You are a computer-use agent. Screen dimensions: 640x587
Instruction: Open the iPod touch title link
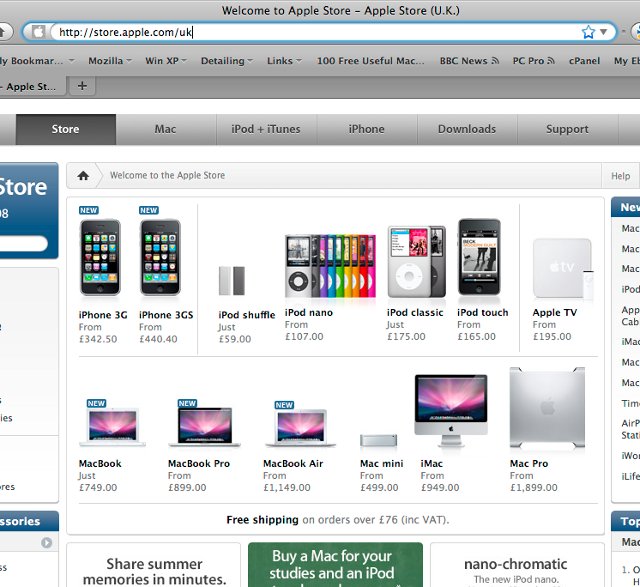483,313
